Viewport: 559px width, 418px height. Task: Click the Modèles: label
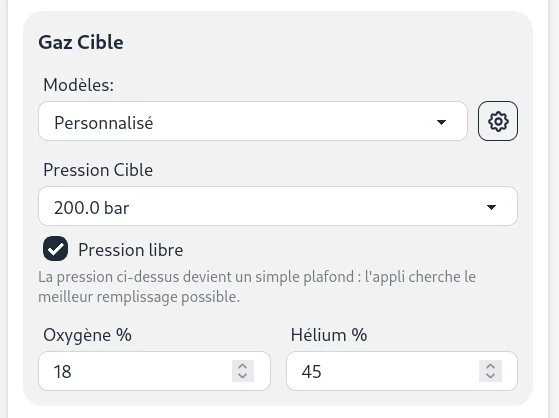pyautogui.click(x=78, y=85)
